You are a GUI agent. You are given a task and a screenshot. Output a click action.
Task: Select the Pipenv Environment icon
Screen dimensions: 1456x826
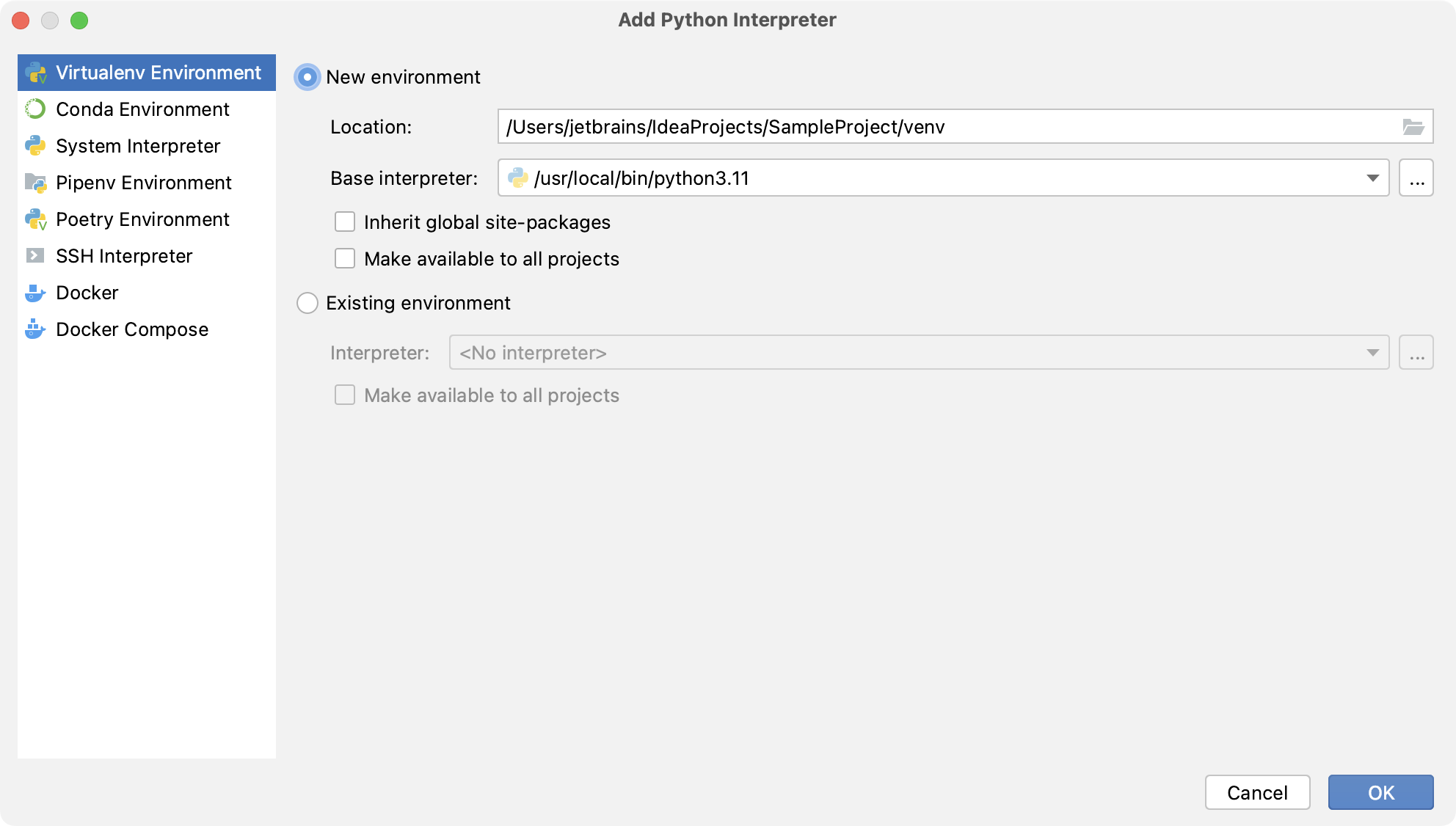point(37,183)
